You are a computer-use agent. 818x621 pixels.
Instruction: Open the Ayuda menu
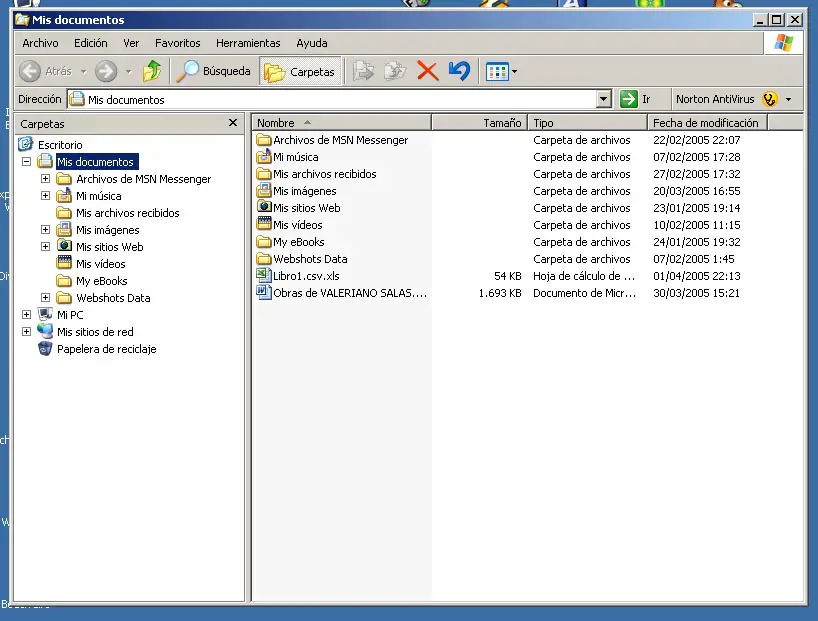[x=312, y=43]
